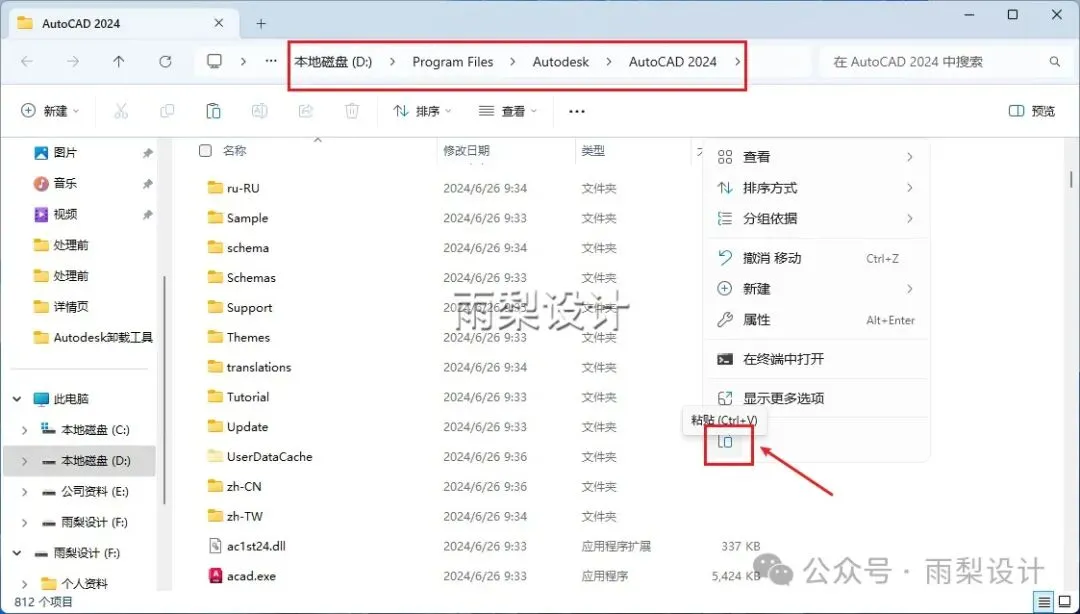This screenshot has width=1080, height=614.
Task: Click the Paste clipboard icon in toolbar
Action: (214, 111)
